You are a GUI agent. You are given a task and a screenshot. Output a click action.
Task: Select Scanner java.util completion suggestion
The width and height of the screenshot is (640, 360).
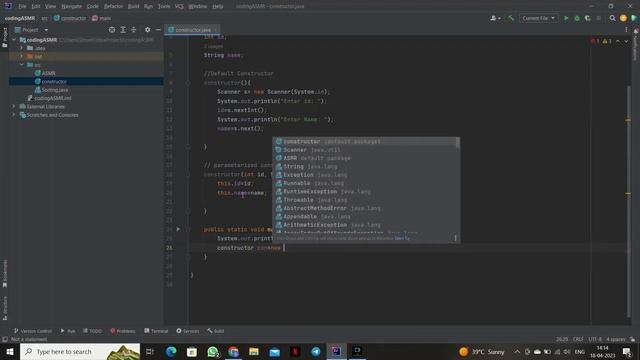[365, 150]
